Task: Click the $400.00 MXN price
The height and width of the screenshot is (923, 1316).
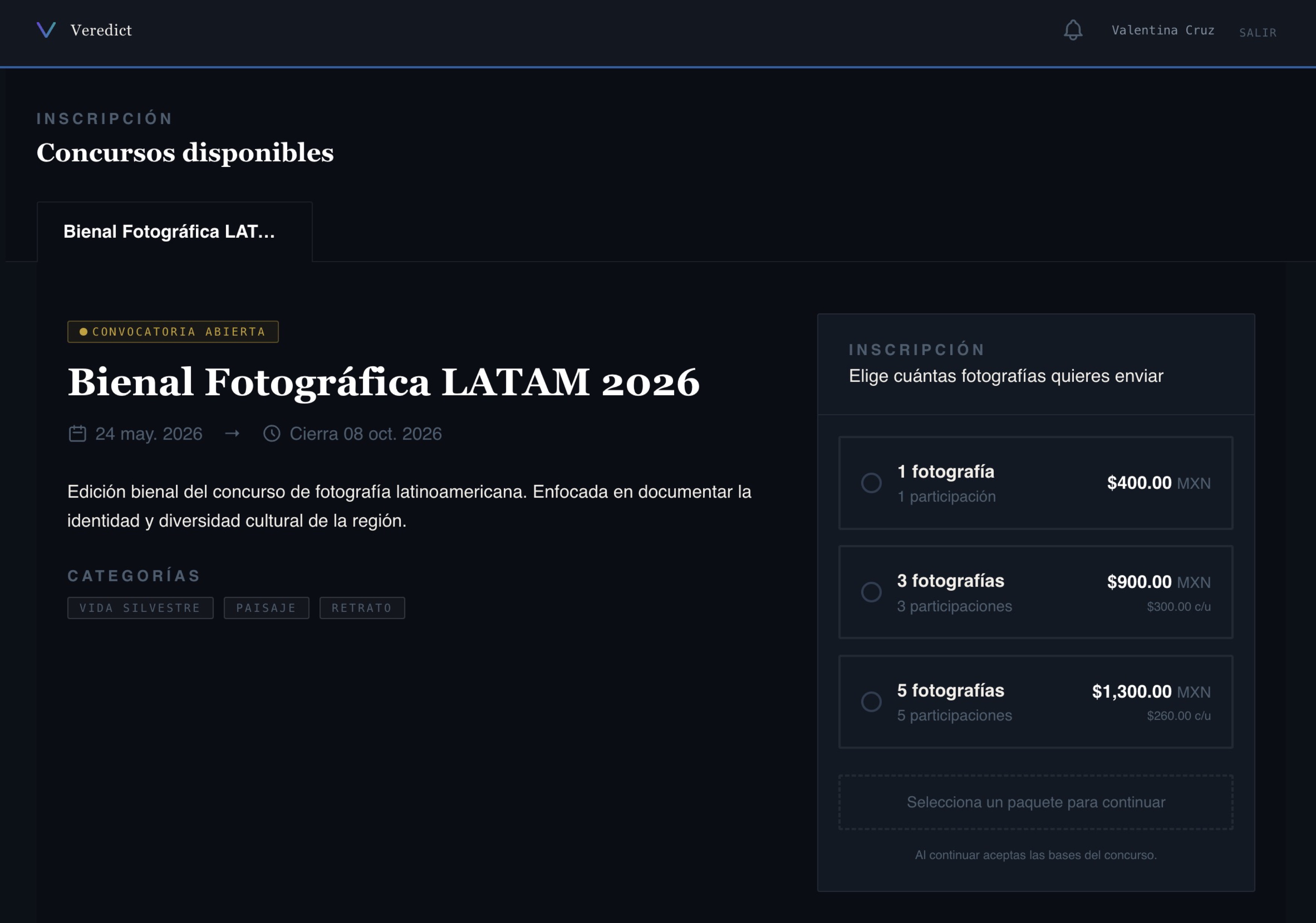Action: [x=1159, y=483]
